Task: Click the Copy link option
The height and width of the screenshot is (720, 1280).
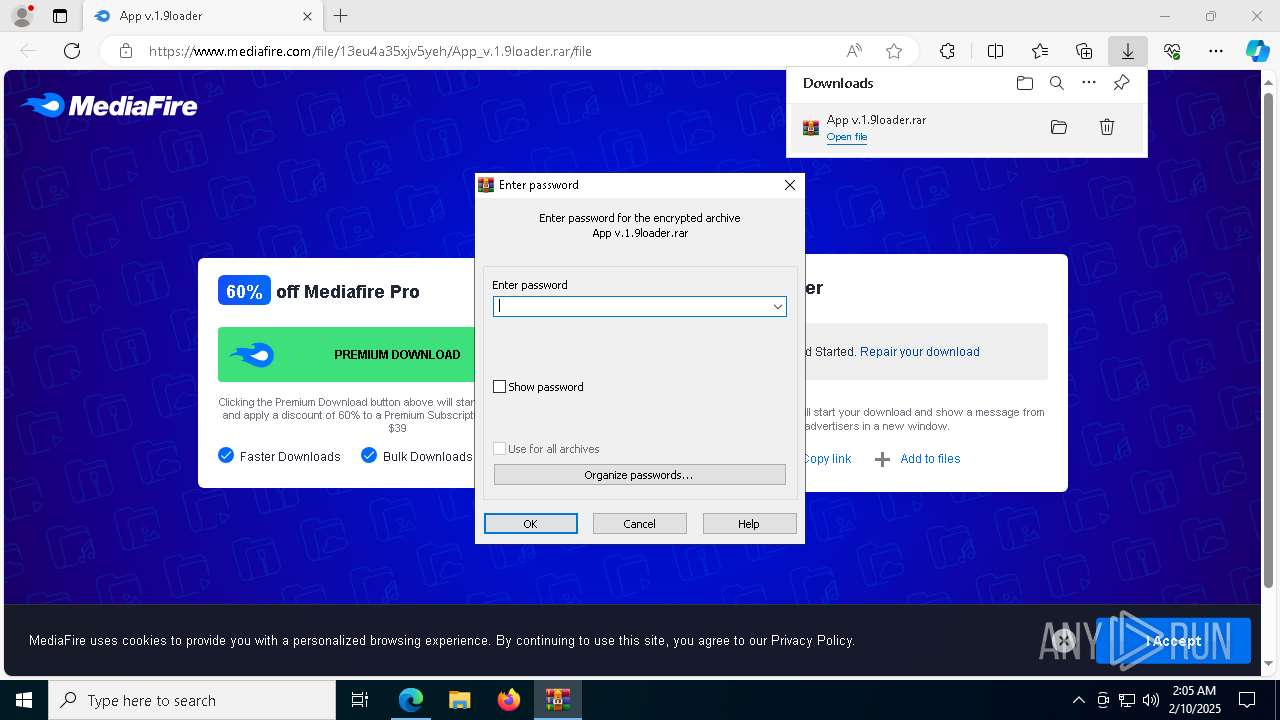Action: pyautogui.click(x=827, y=459)
